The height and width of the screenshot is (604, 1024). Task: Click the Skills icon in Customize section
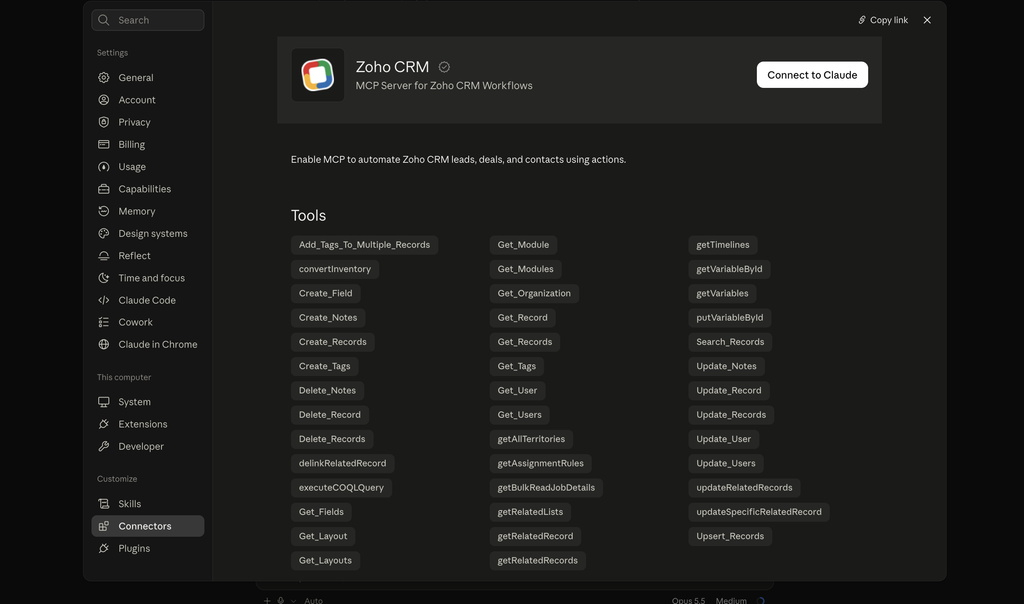(104, 503)
